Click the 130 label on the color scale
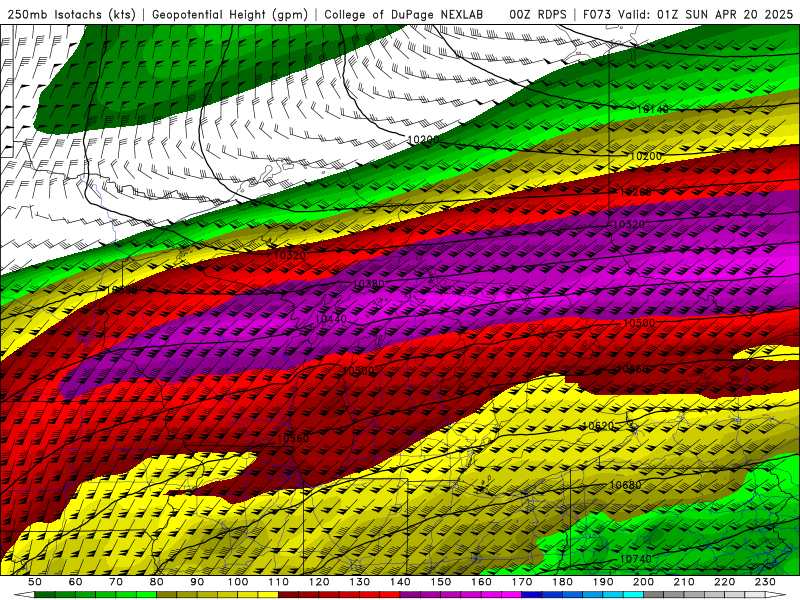 (360, 582)
